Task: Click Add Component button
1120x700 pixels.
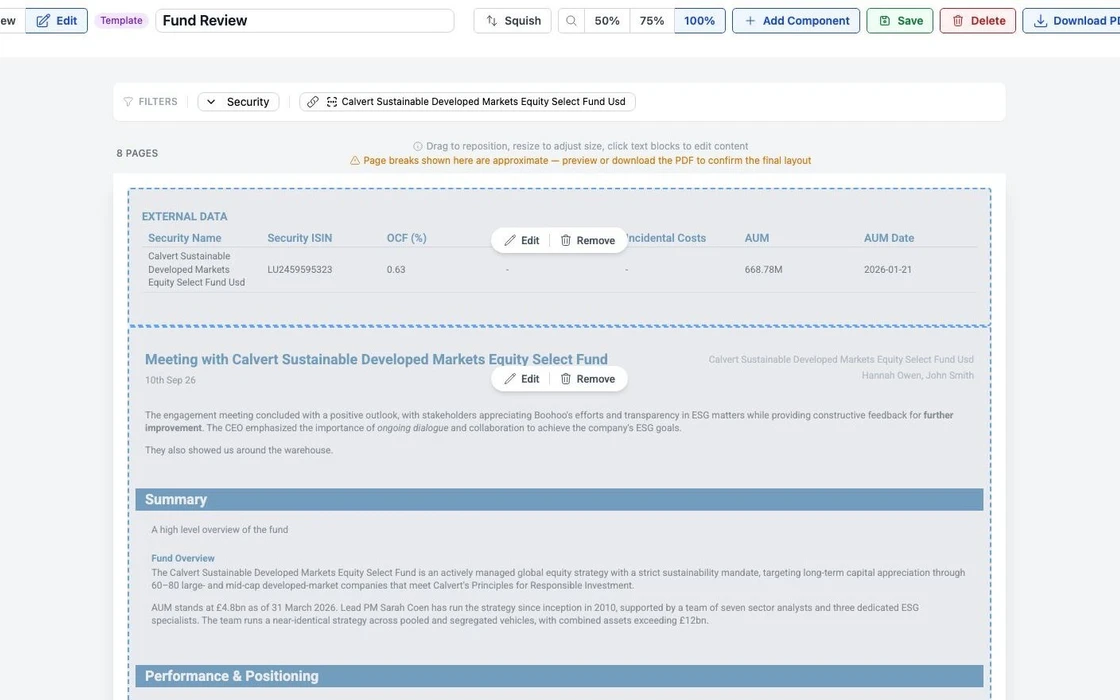Action: [796, 21]
